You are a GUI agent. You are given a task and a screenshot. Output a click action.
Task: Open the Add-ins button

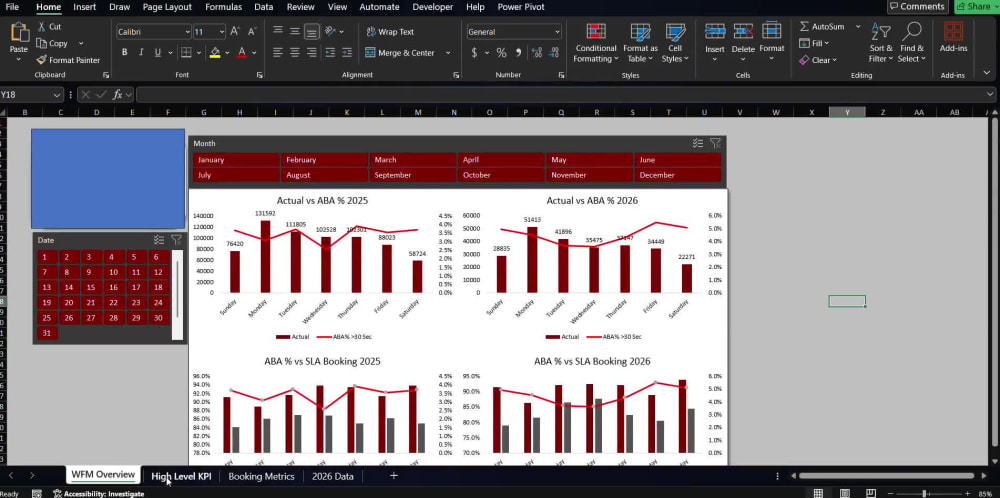coord(953,37)
